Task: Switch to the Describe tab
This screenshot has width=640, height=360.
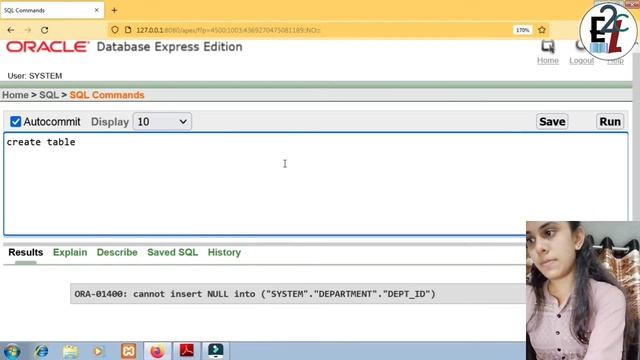Action: pyautogui.click(x=117, y=252)
